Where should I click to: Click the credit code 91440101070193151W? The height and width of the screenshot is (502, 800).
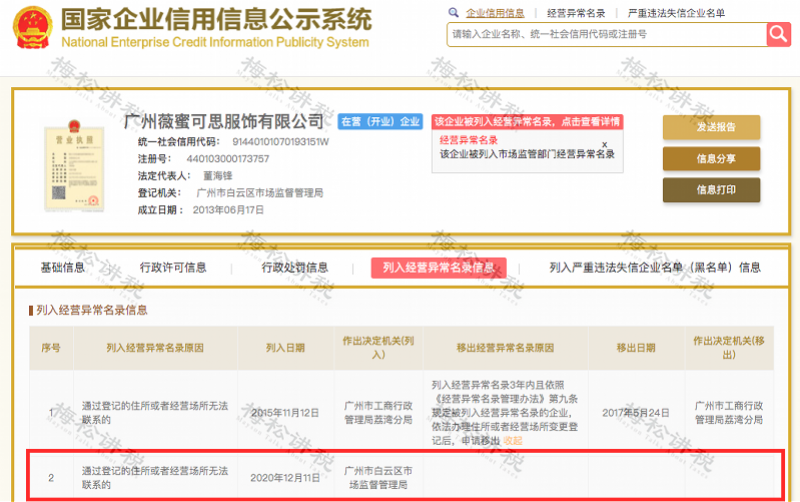point(281,142)
